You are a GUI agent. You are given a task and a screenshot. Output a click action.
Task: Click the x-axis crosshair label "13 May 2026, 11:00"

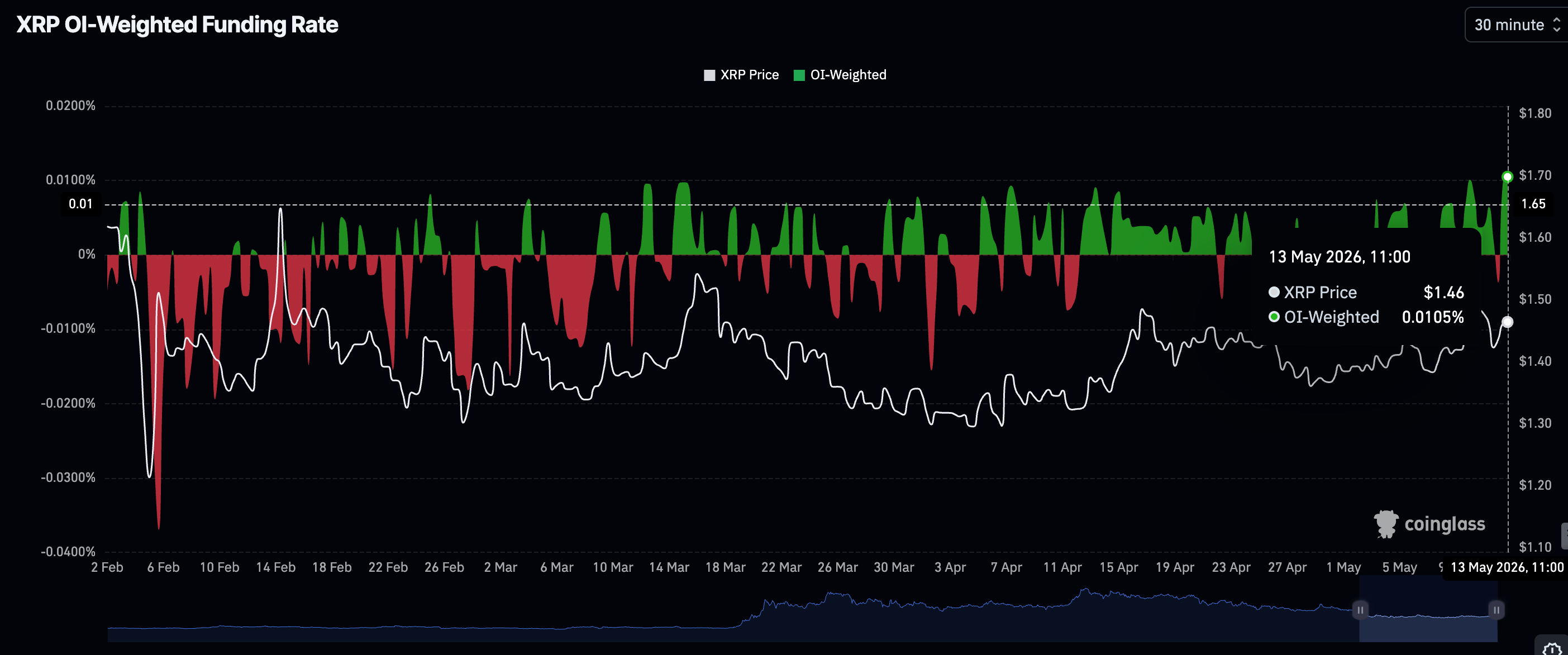click(1507, 567)
